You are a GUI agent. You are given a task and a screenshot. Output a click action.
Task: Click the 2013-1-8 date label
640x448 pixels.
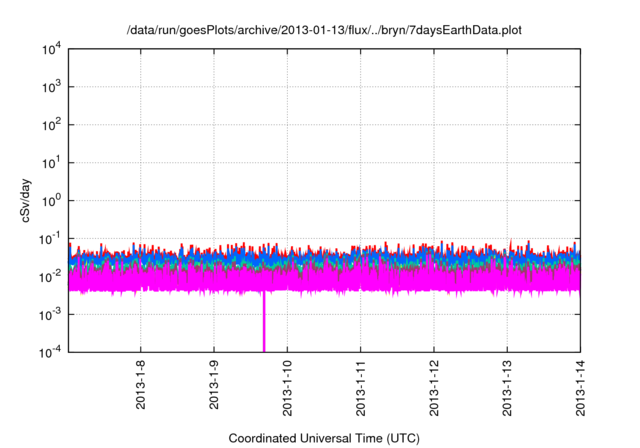click(140, 385)
